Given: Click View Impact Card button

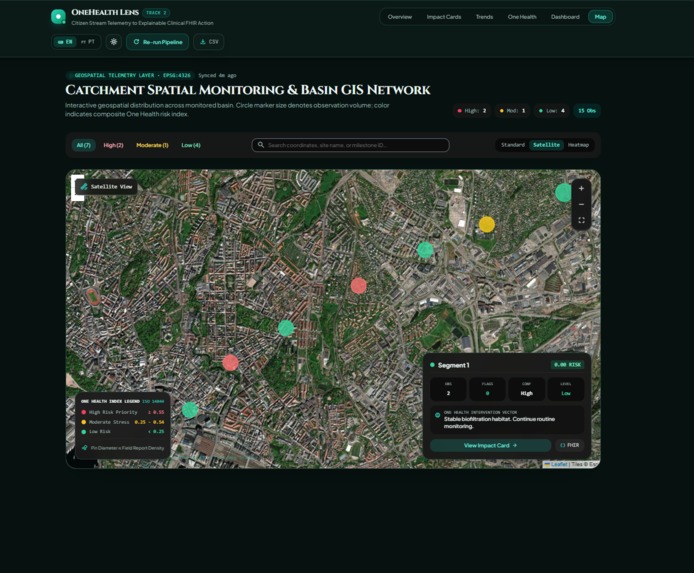Looking at the screenshot, I should click(x=490, y=445).
